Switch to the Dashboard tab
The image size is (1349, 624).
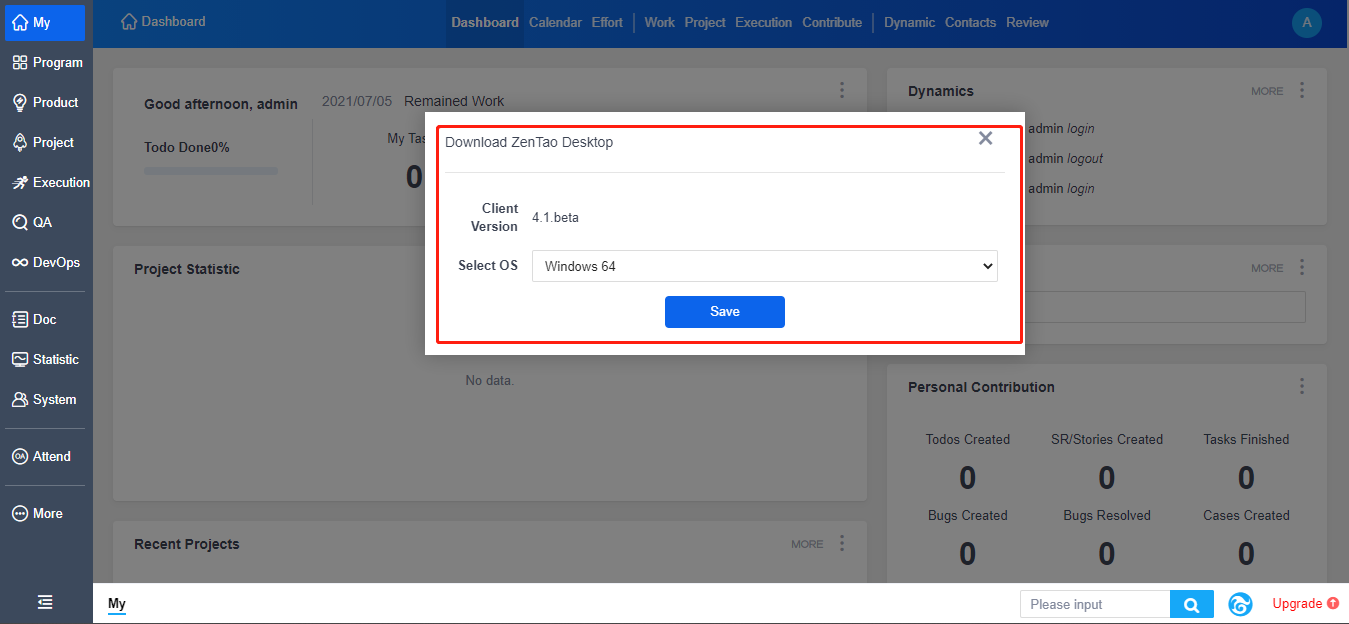485,22
